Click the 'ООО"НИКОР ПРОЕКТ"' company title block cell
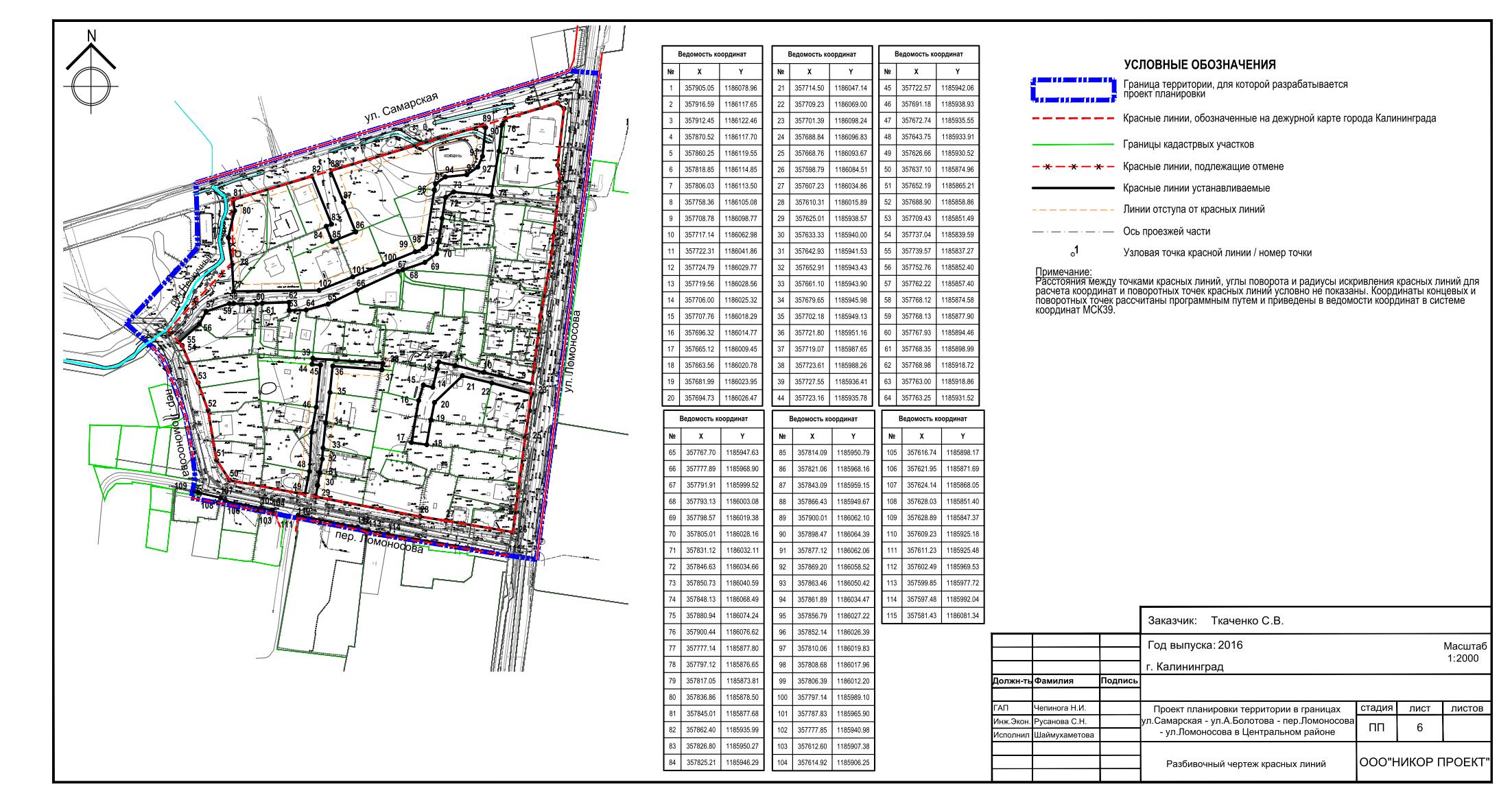 pos(1424,762)
